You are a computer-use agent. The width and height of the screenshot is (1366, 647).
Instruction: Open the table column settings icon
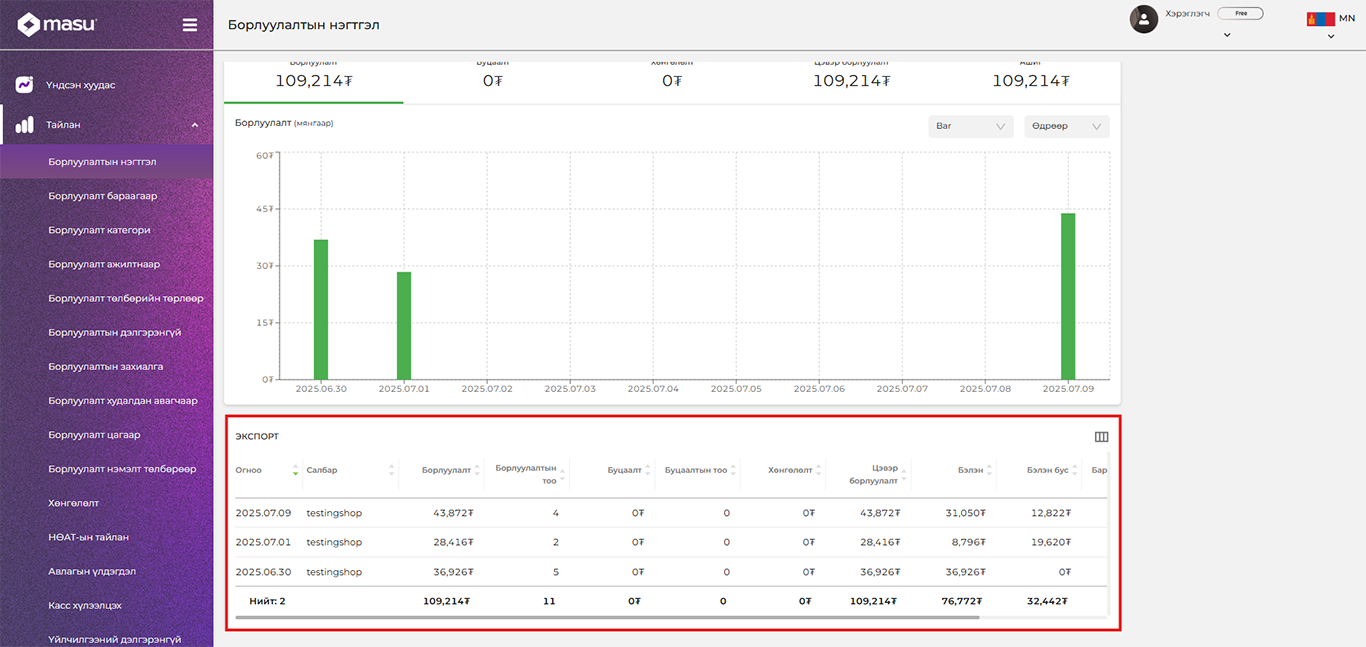click(x=1102, y=437)
